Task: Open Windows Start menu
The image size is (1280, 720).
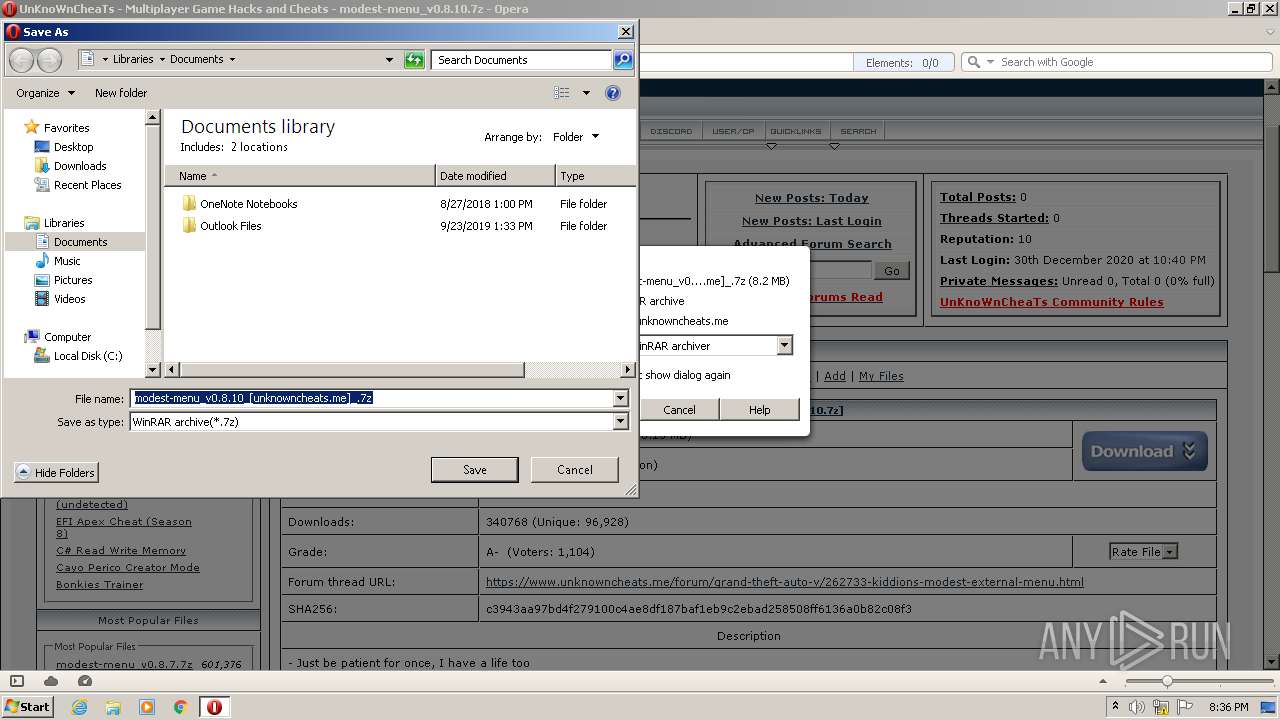Action: (x=28, y=706)
